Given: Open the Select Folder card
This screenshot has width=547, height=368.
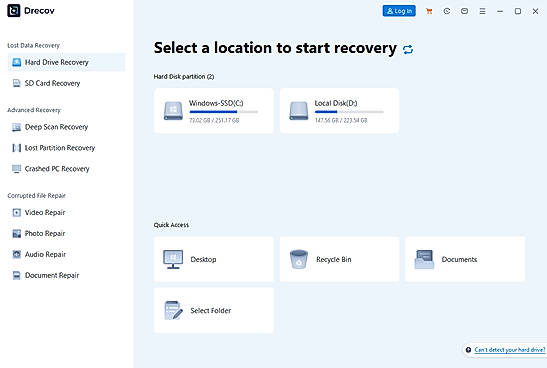Looking at the screenshot, I should 214,310.
